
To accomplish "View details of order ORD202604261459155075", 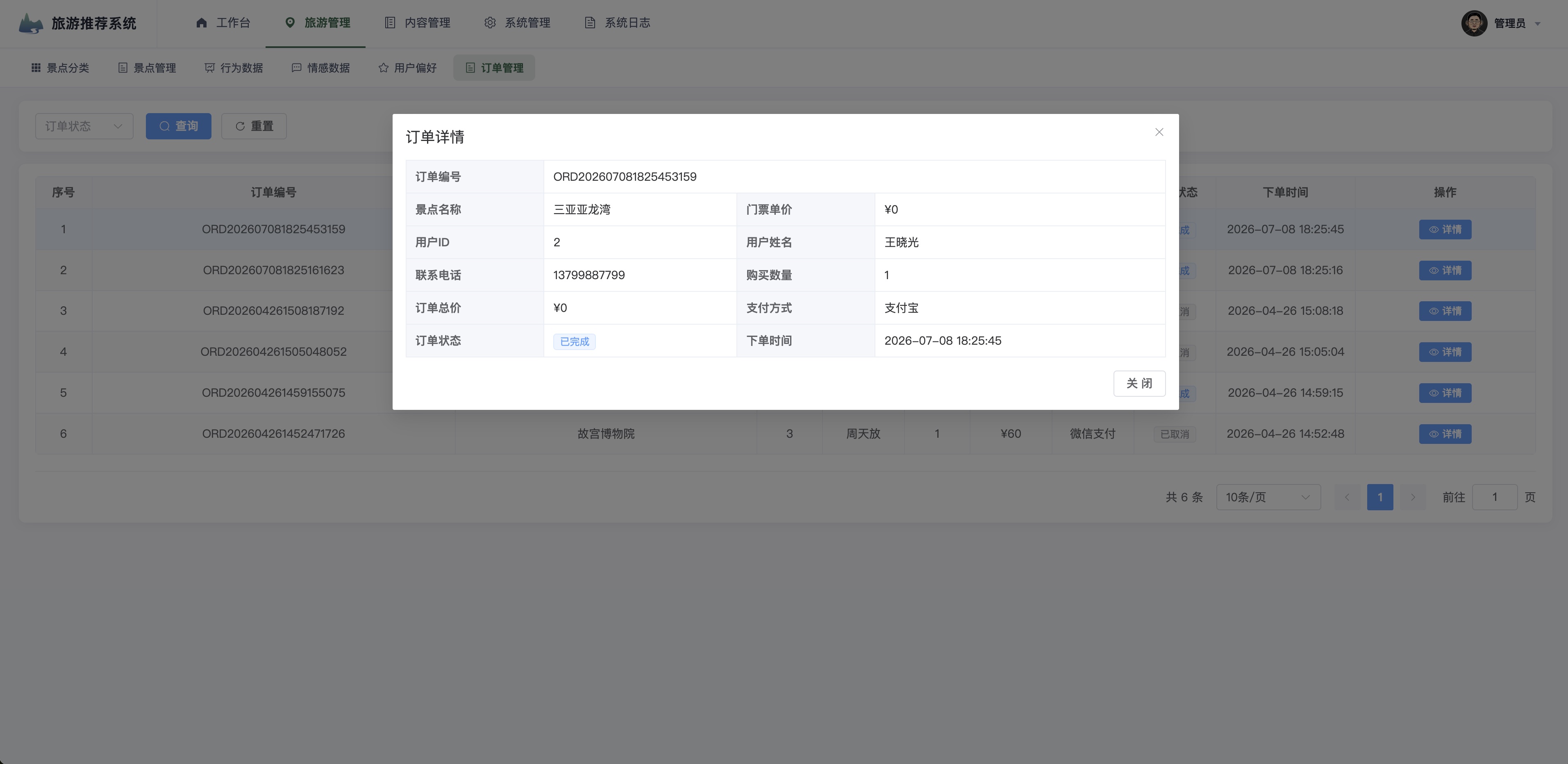I will pyautogui.click(x=1445, y=393).
